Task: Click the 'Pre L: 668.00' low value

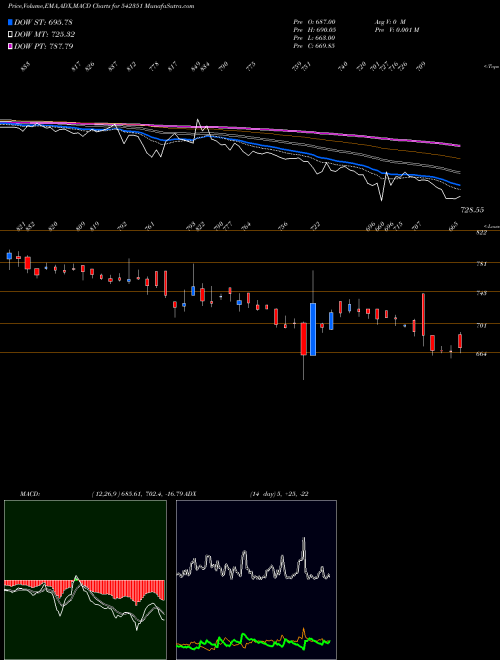Action: 314,38
